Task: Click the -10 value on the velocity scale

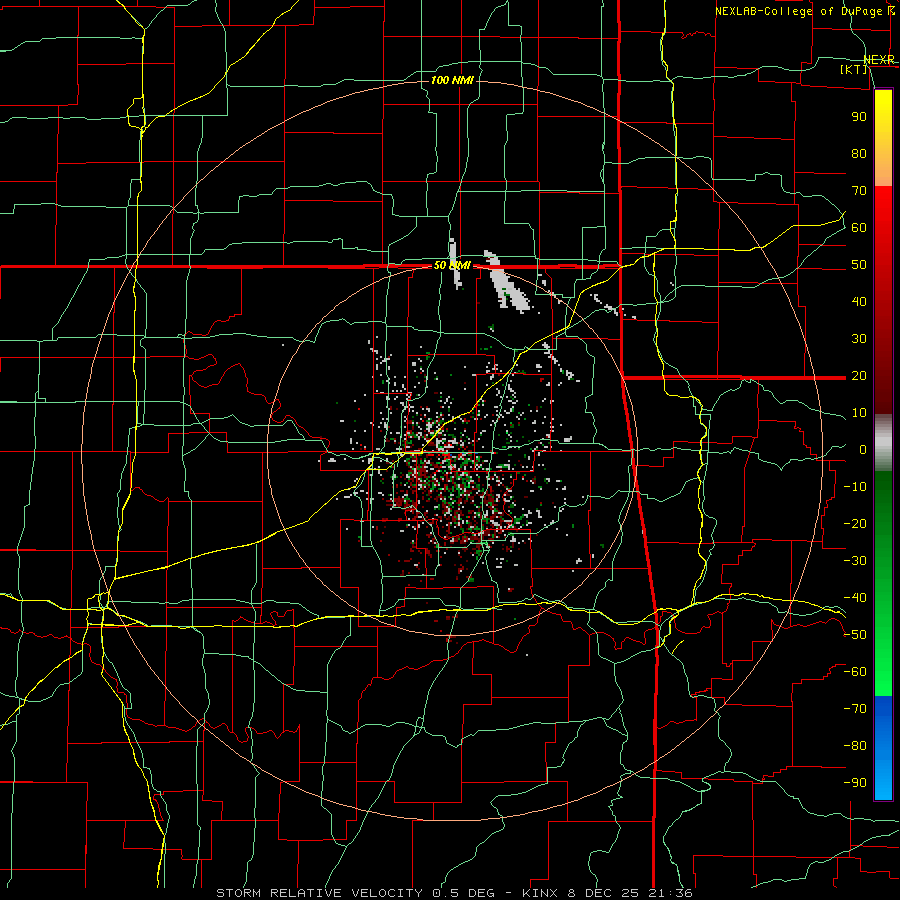Action: click(x=855, y=487)
